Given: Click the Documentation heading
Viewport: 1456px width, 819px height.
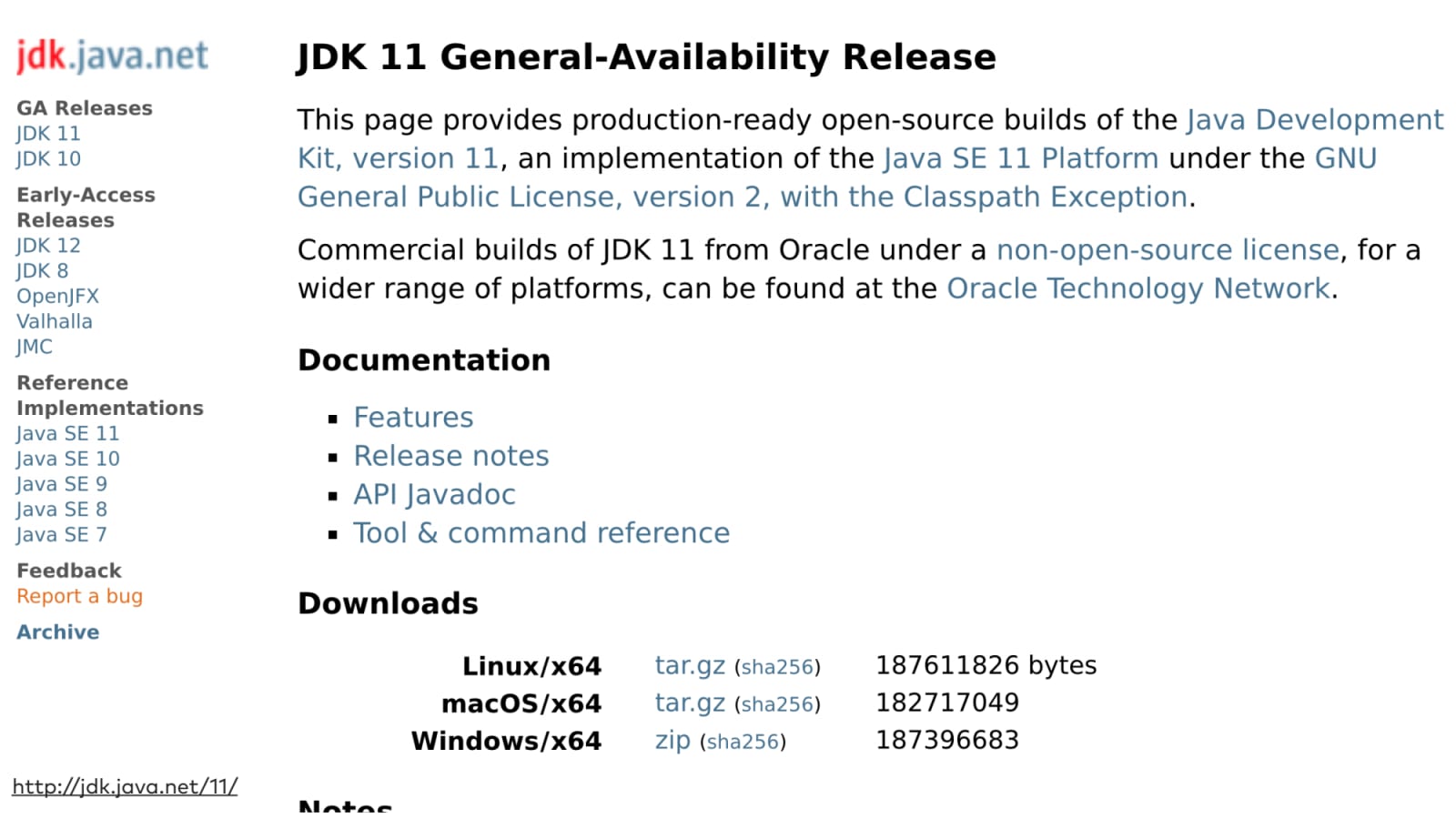Looking at the screenshot, I should tap(424, 360).
